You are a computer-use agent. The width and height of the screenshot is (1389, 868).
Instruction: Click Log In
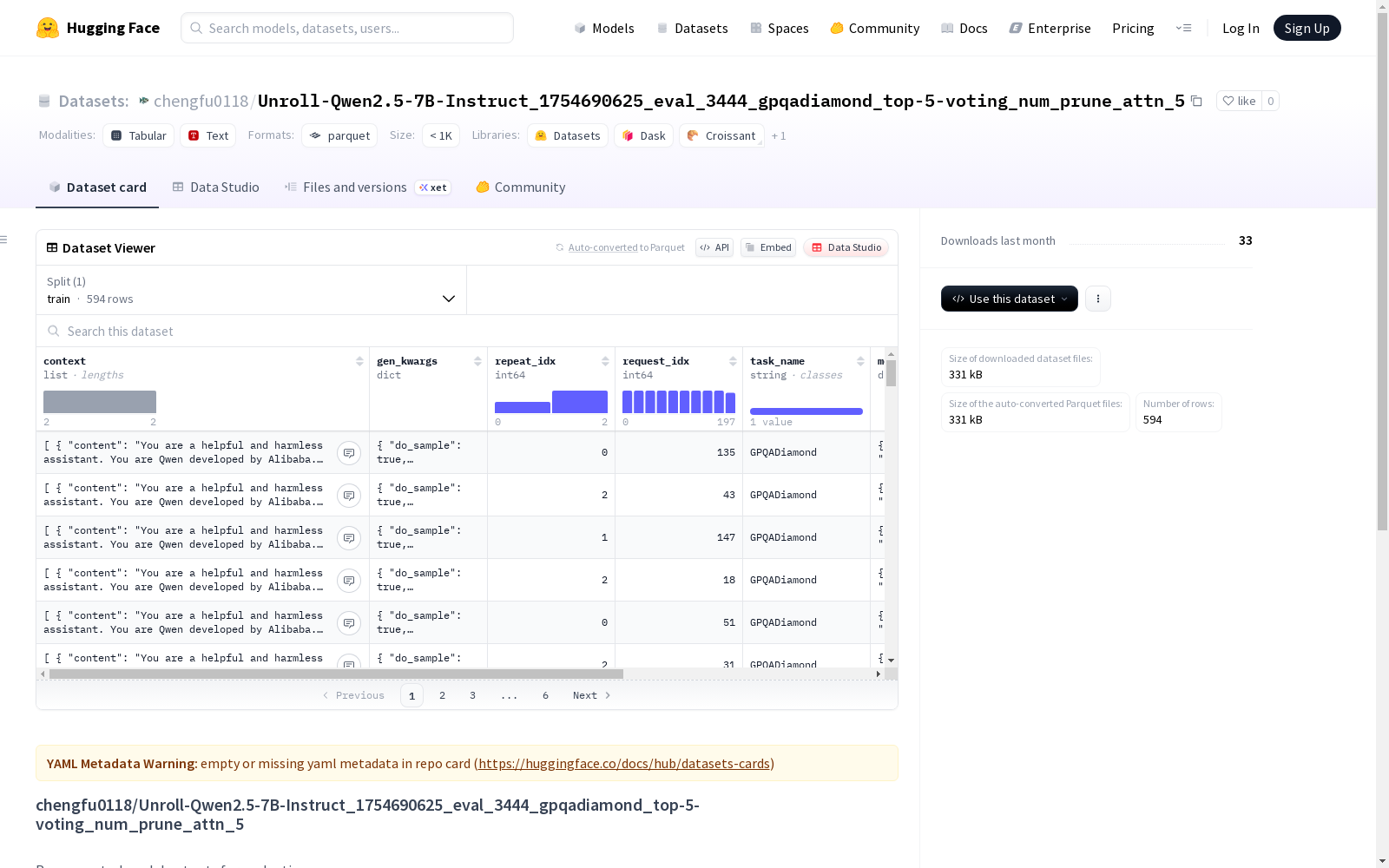click(1241, 28)
